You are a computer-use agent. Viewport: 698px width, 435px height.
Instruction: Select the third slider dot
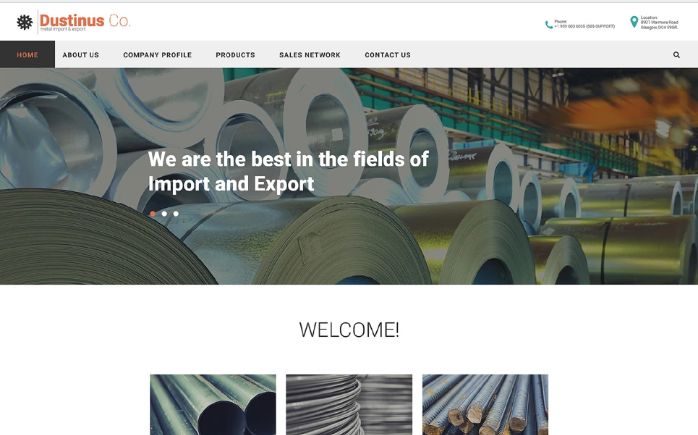pyautogui.click(x=176, y=214)
